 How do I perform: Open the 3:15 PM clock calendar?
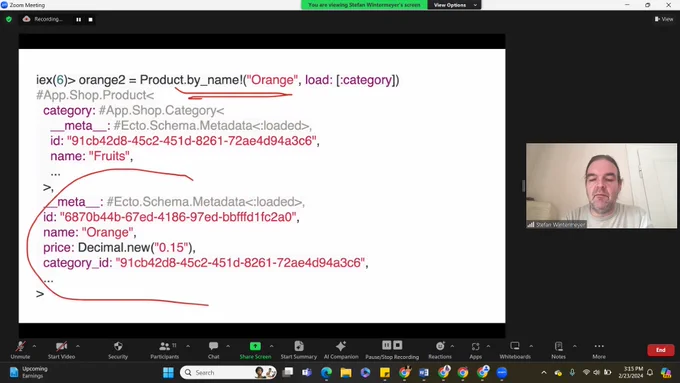631,373
